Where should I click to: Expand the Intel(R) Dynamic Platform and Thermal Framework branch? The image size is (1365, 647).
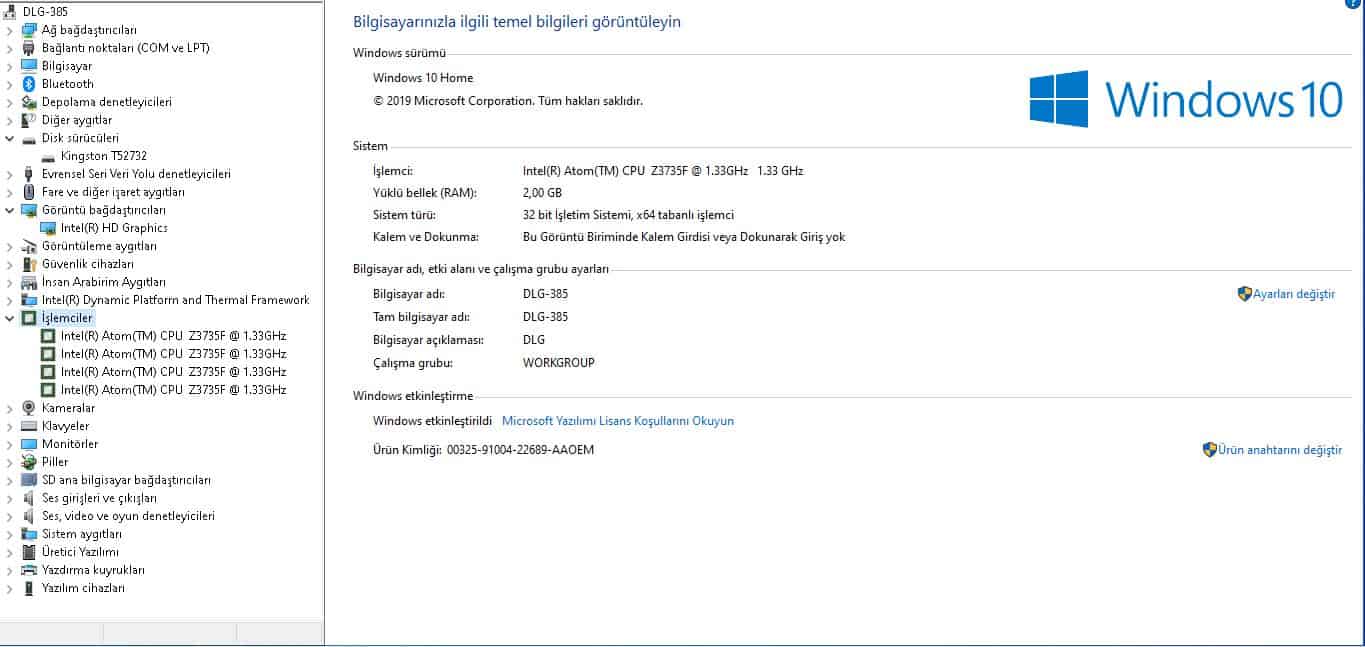pos(9,300)
